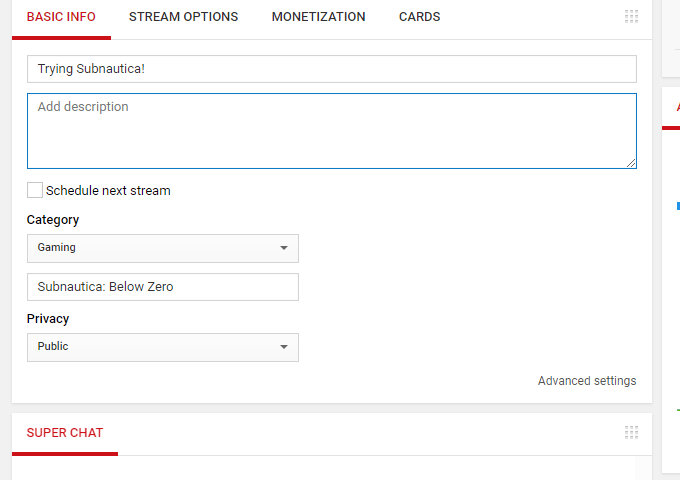Image resolution: width=680 pixels, height=480 pixels.
Task: Click the stream title field 'Trying Subnautica!'
Action: click(x=331, y=69)
